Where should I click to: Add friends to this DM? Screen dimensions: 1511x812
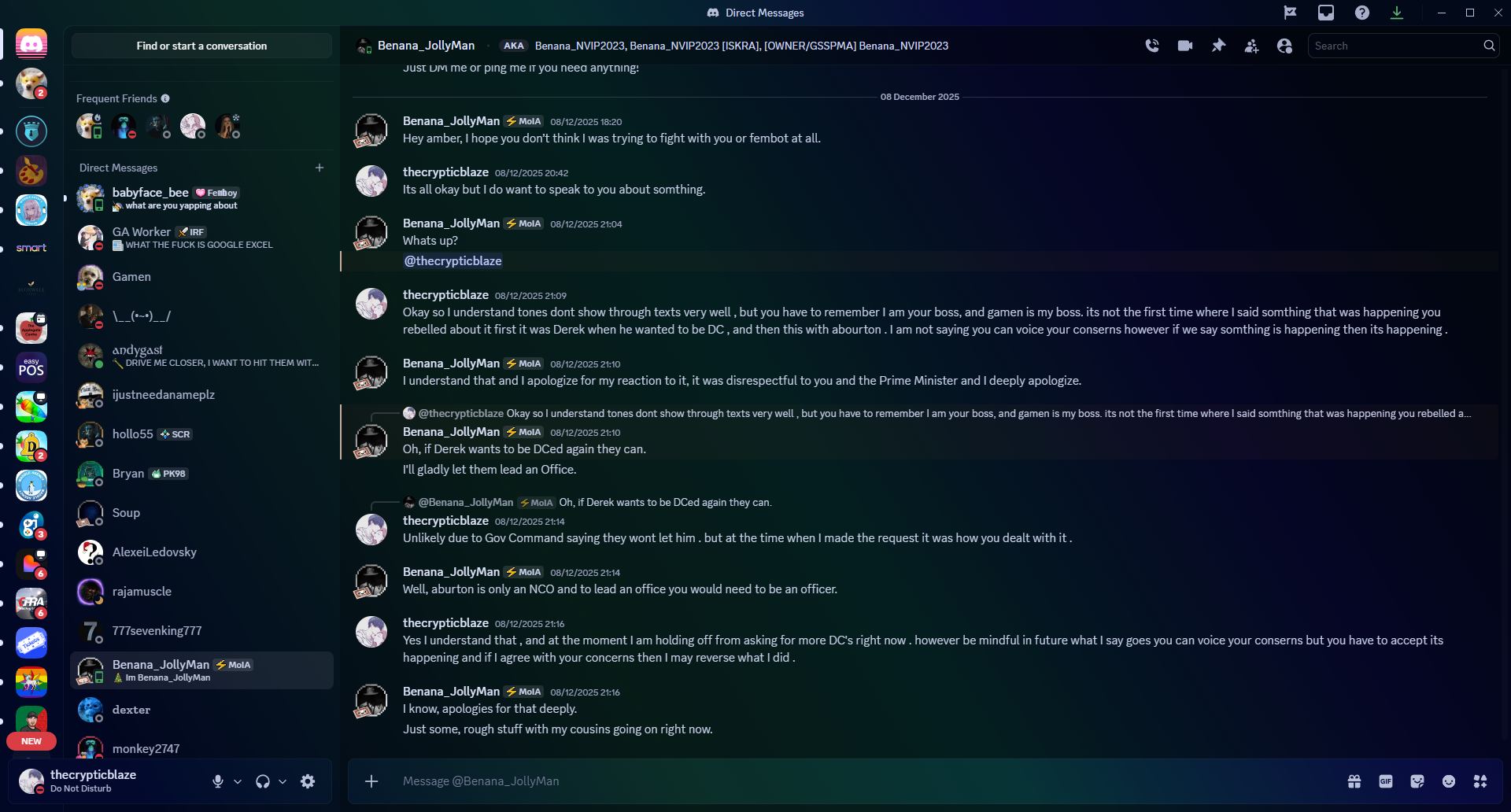coord(1251,46)
